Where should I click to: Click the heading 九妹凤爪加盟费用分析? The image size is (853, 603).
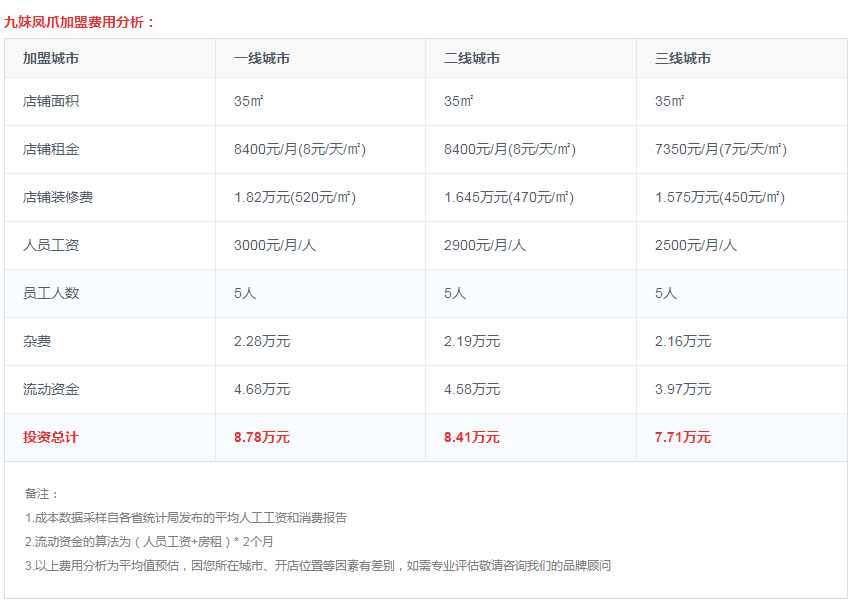(79, 22)
